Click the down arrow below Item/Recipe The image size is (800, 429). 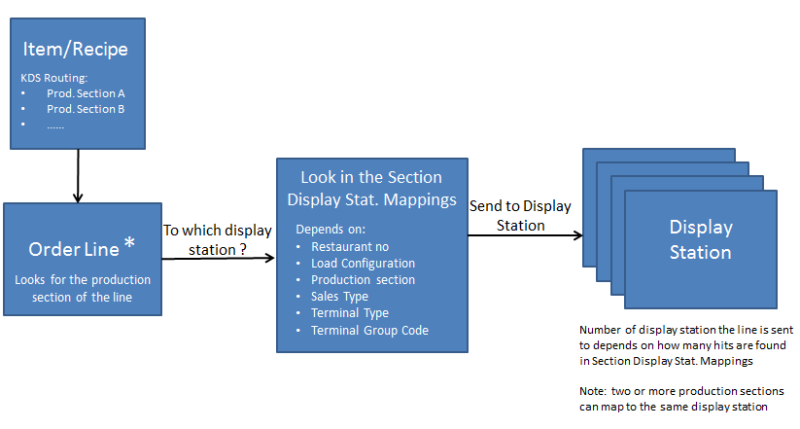76,182
